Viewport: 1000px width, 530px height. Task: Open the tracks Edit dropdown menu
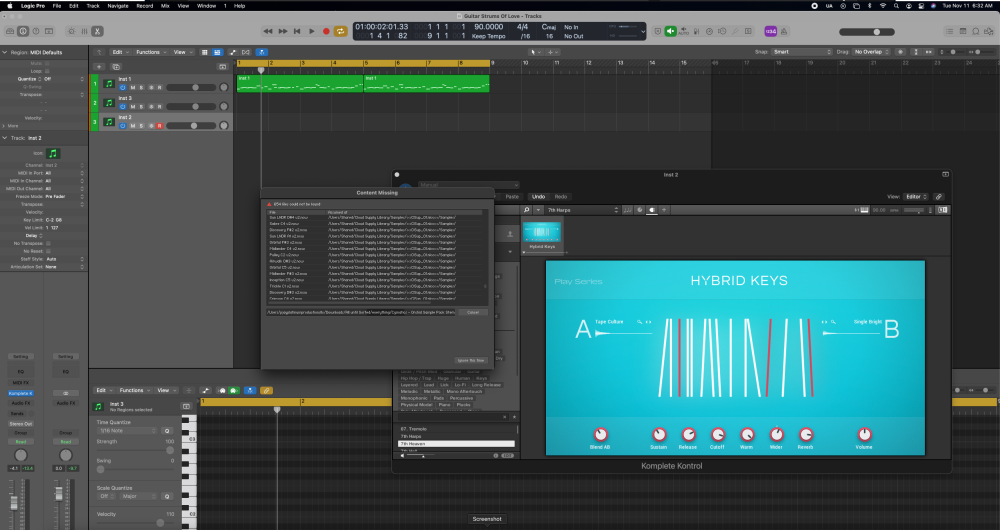point(120,52)
